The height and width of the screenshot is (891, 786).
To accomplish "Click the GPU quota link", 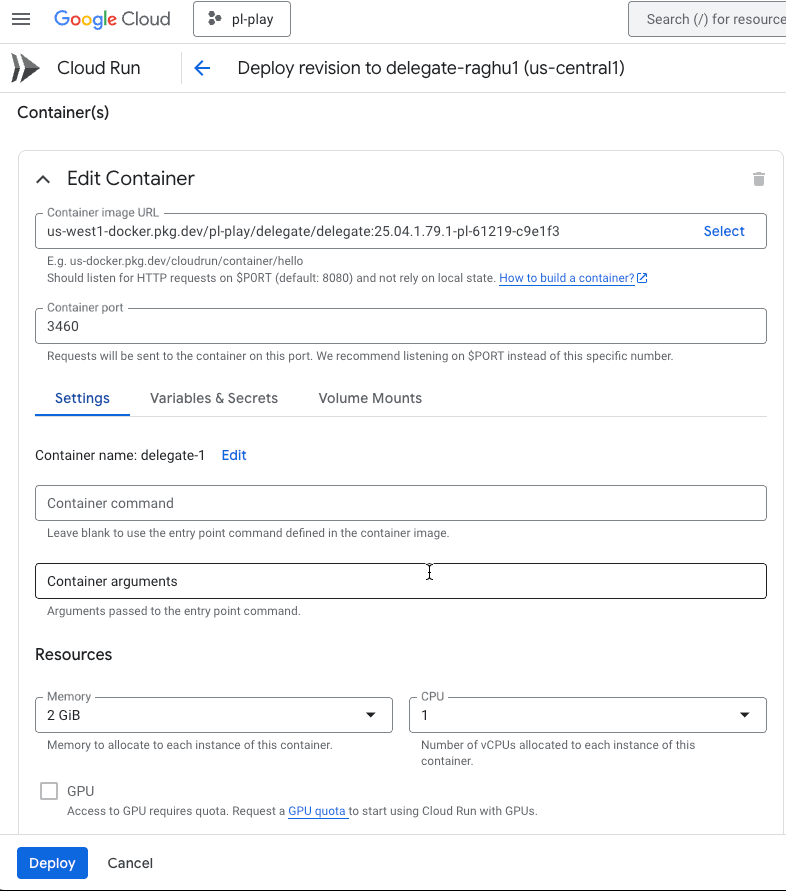I will (x=317, y=811).
